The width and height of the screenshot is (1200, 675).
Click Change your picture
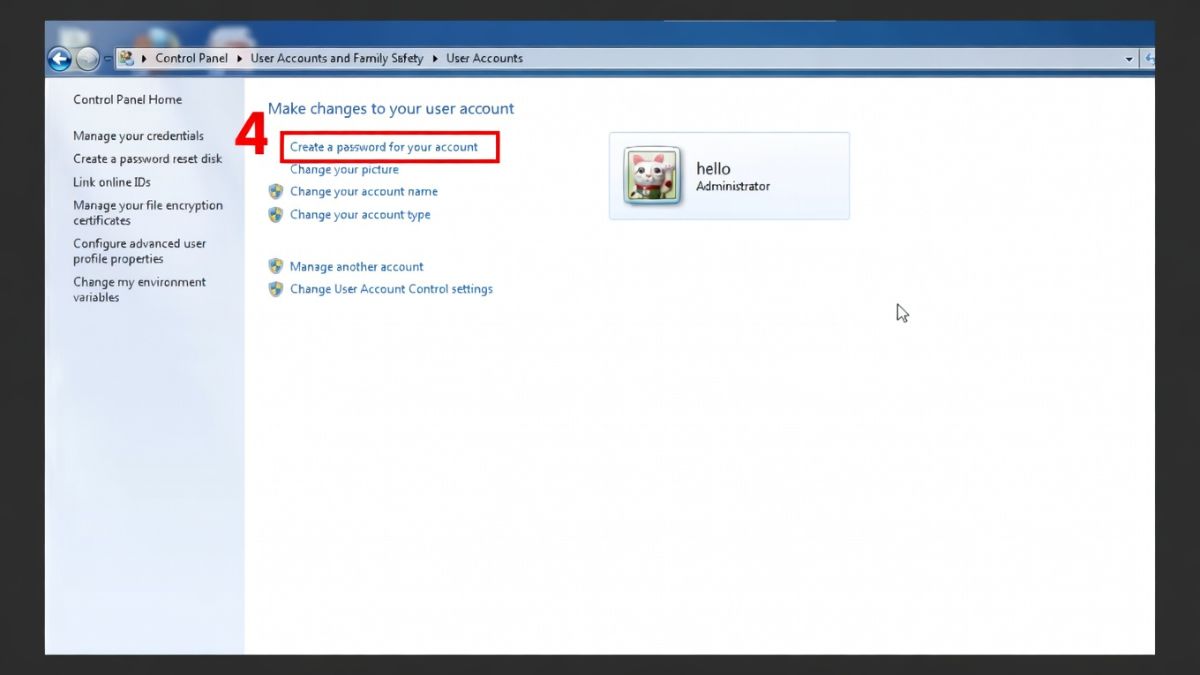(343, 169)
